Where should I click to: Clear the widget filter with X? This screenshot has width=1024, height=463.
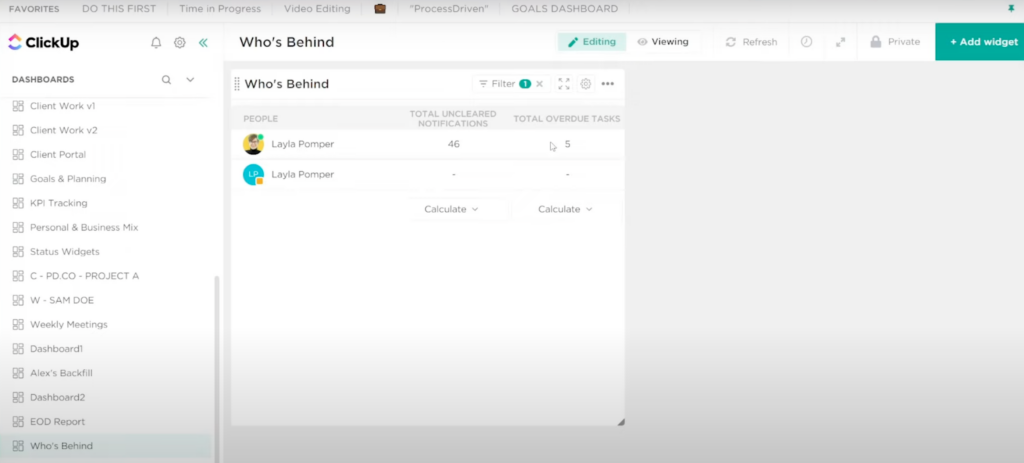coord(539,84)
